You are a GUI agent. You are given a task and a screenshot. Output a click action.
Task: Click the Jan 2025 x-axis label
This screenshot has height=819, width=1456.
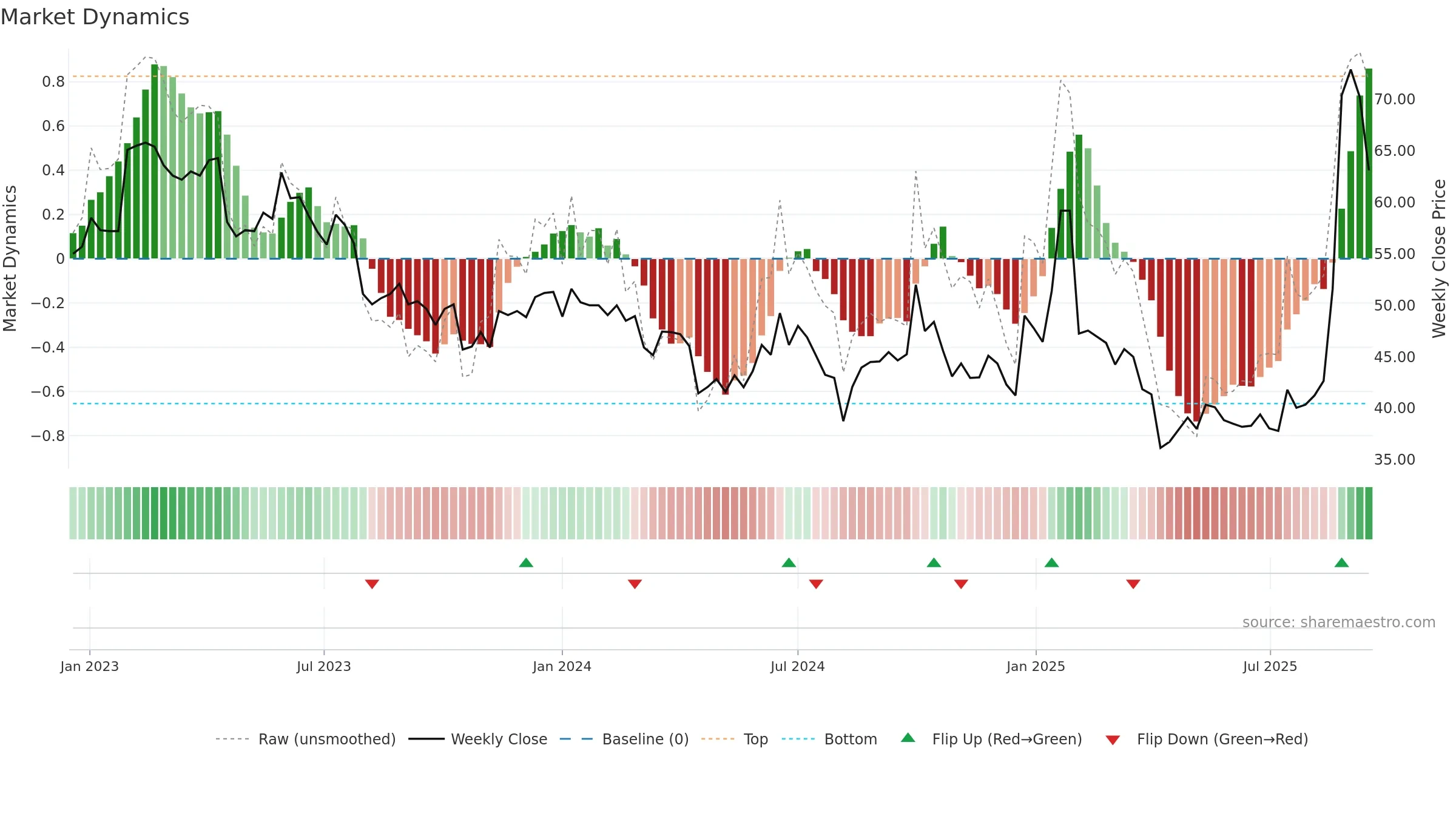[x=1036, y=666]
